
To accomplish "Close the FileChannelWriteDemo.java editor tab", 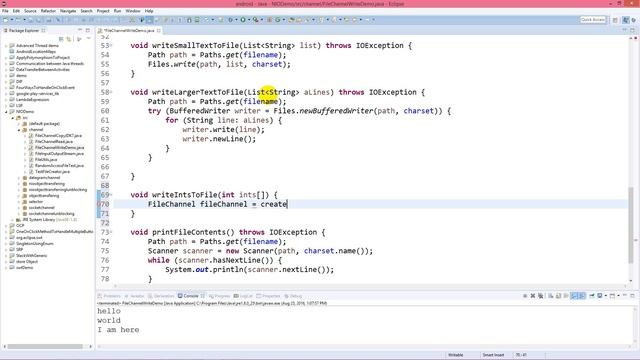I will click(159, 31).
